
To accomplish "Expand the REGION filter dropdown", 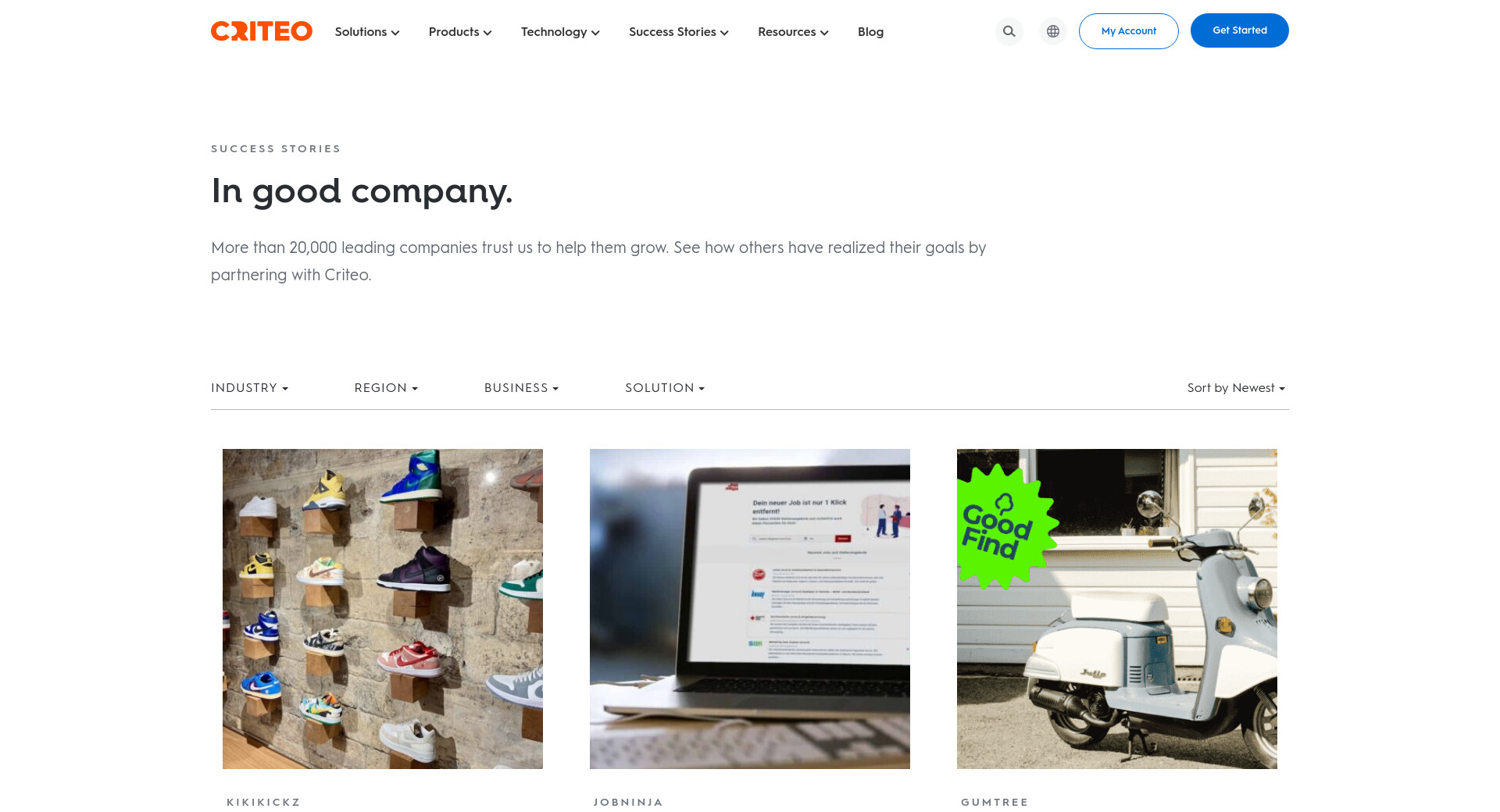I will (x=386, y=388).
